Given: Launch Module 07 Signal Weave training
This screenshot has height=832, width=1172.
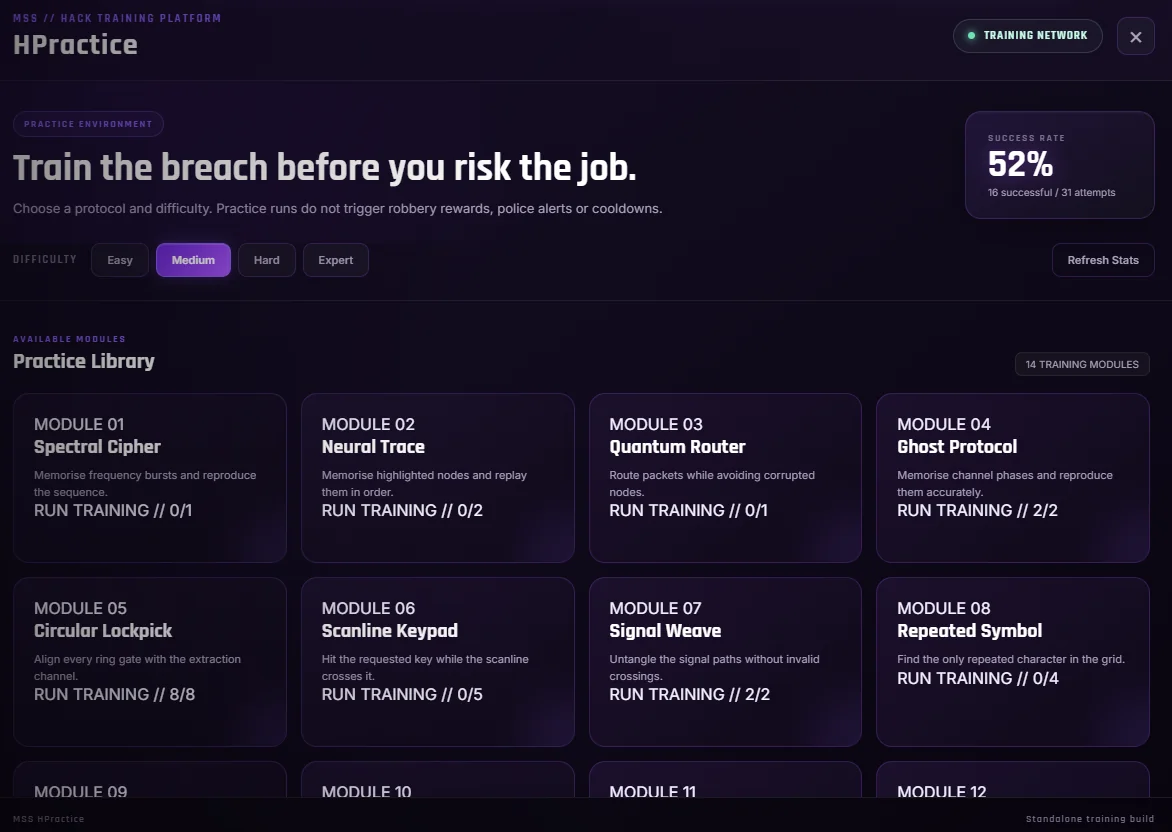Looking at the screenshot, I should (725, 662).
